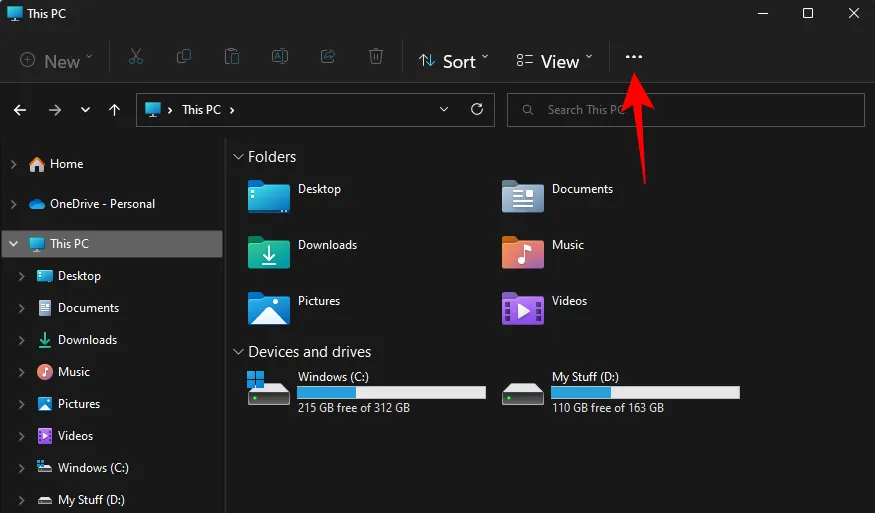Go up one directory level
The height and width of the screenshot is (513, 875).
click(x=115, y=110)
